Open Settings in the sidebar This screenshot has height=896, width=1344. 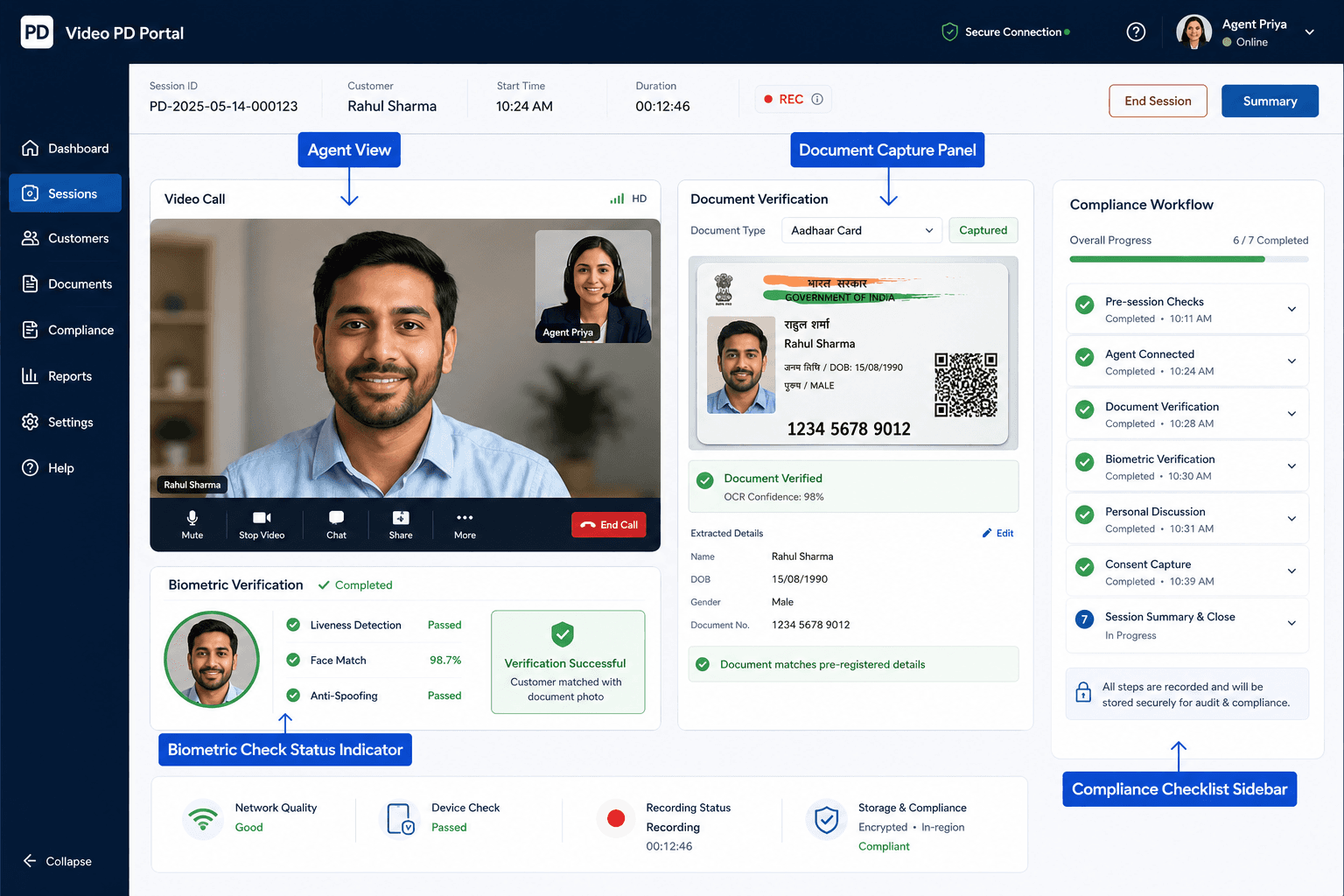(66, 422)
